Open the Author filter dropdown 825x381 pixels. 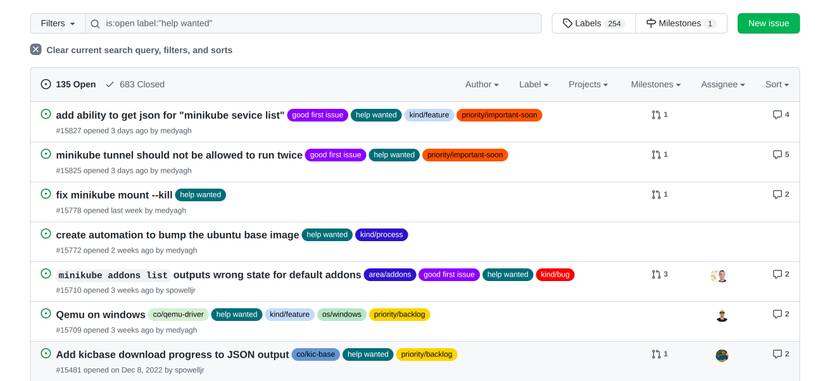481,84
